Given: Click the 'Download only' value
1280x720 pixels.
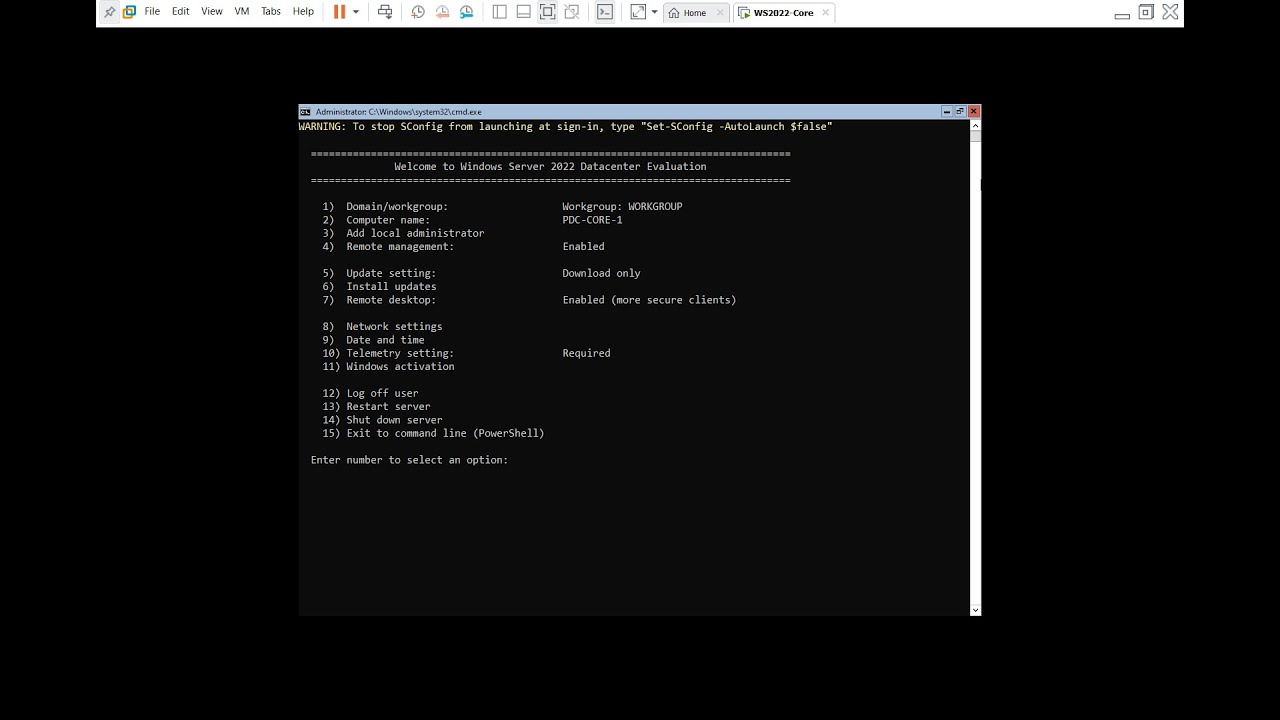Looking at the screenshot, I should [x=601, y=273].
